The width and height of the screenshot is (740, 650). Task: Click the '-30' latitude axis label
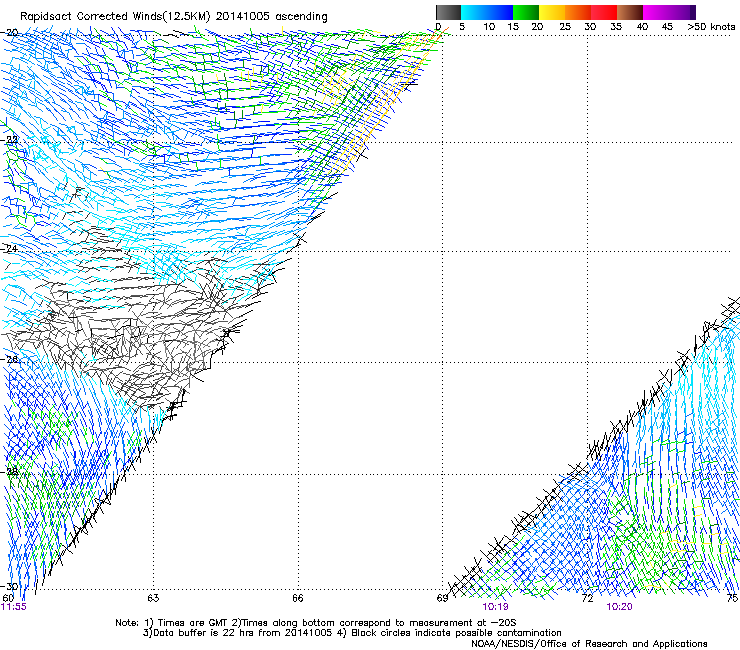tap(10, 586)
